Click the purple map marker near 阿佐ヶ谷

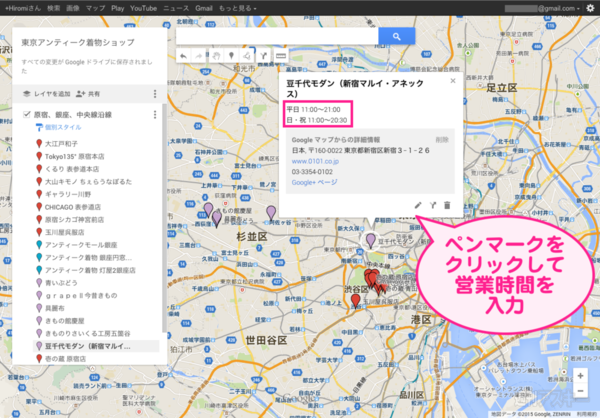click(x=271, y=212)
